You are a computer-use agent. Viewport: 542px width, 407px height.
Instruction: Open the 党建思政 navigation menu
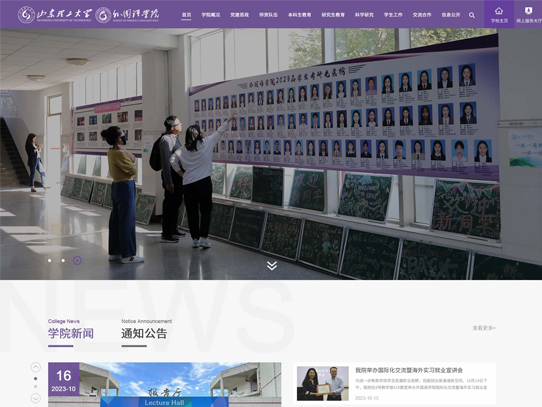[239, 15]
